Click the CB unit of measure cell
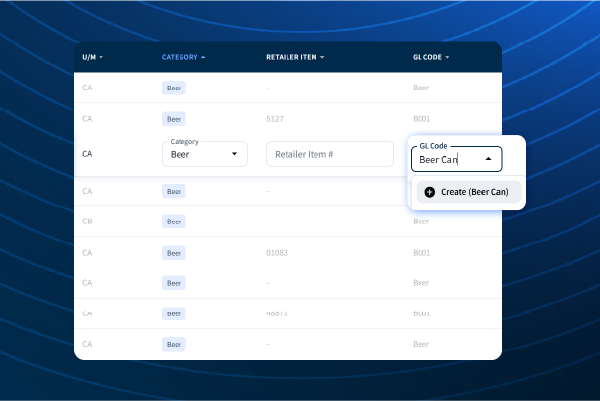600x401 pixels. click(x=87, y=221)
